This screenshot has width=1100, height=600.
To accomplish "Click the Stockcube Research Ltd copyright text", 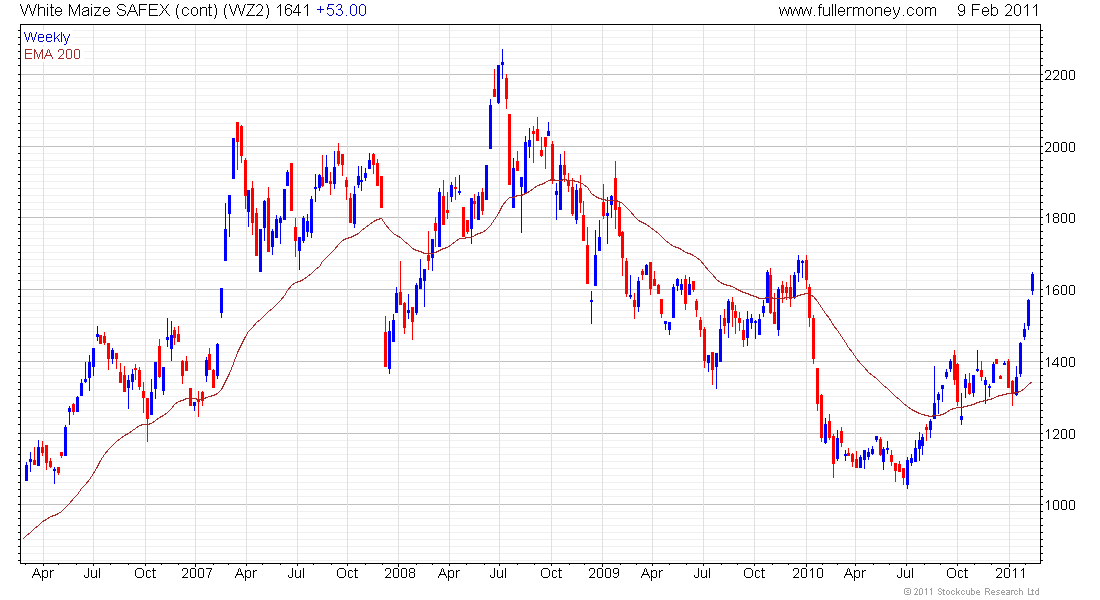I will pos(971,592).
